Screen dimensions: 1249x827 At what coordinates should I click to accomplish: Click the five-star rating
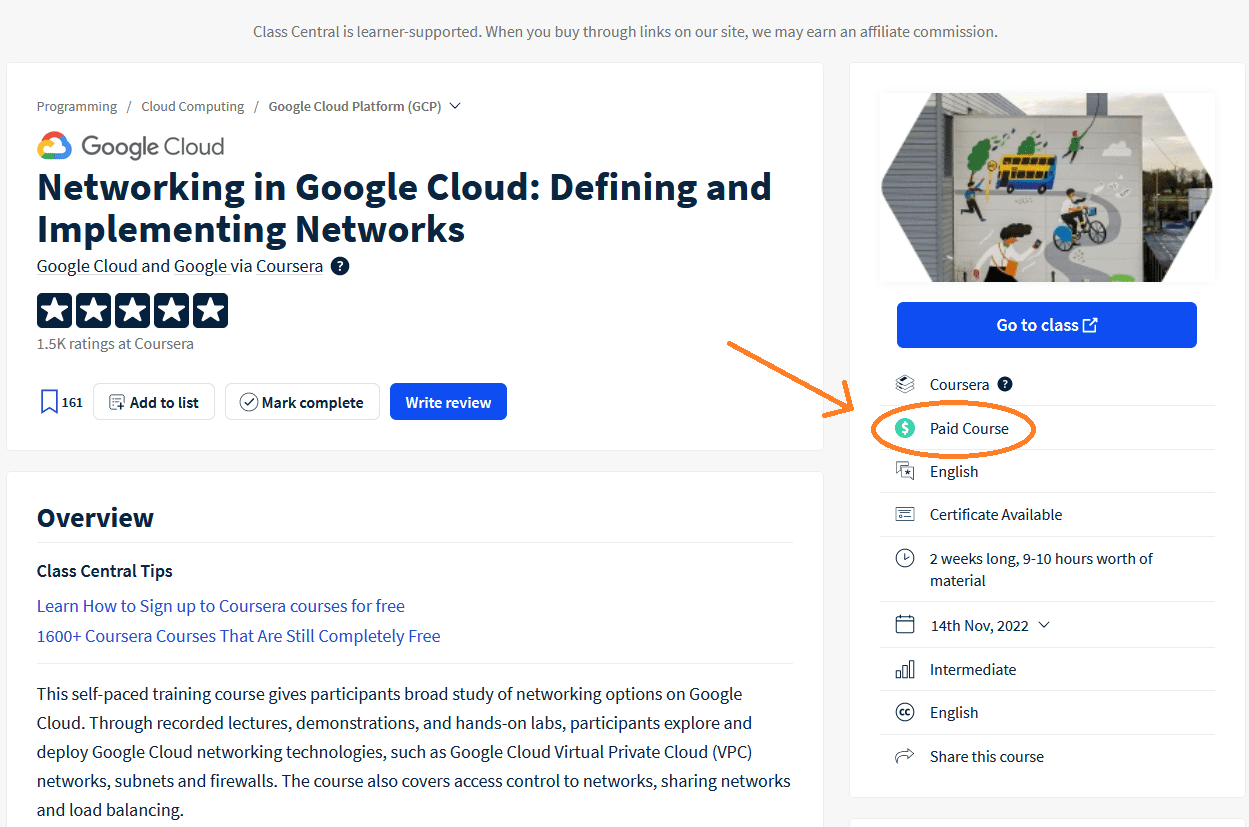(132, 310)
